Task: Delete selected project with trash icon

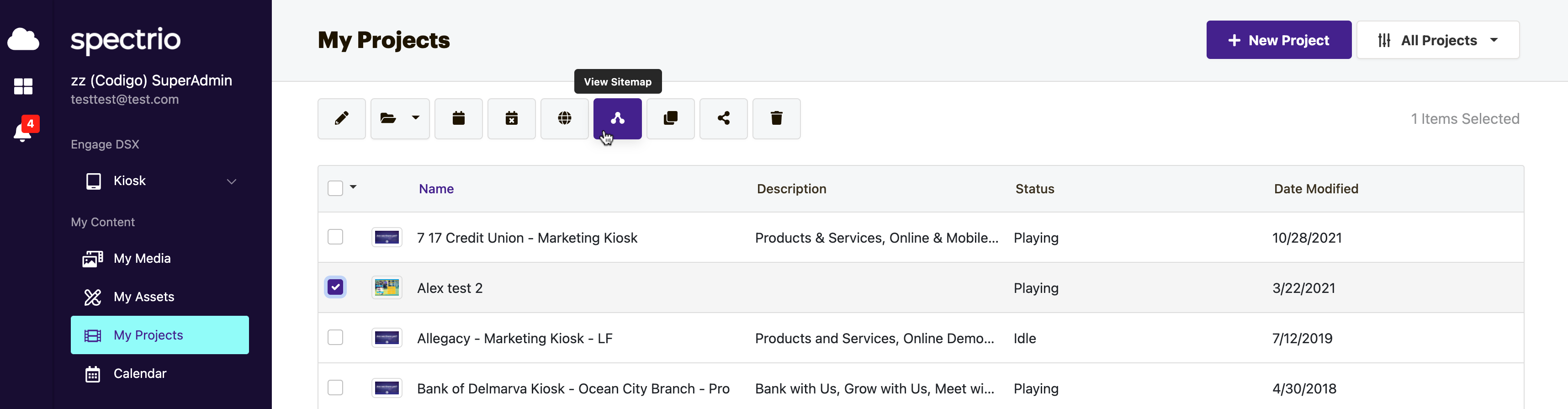Action: (x=776, y=119)
